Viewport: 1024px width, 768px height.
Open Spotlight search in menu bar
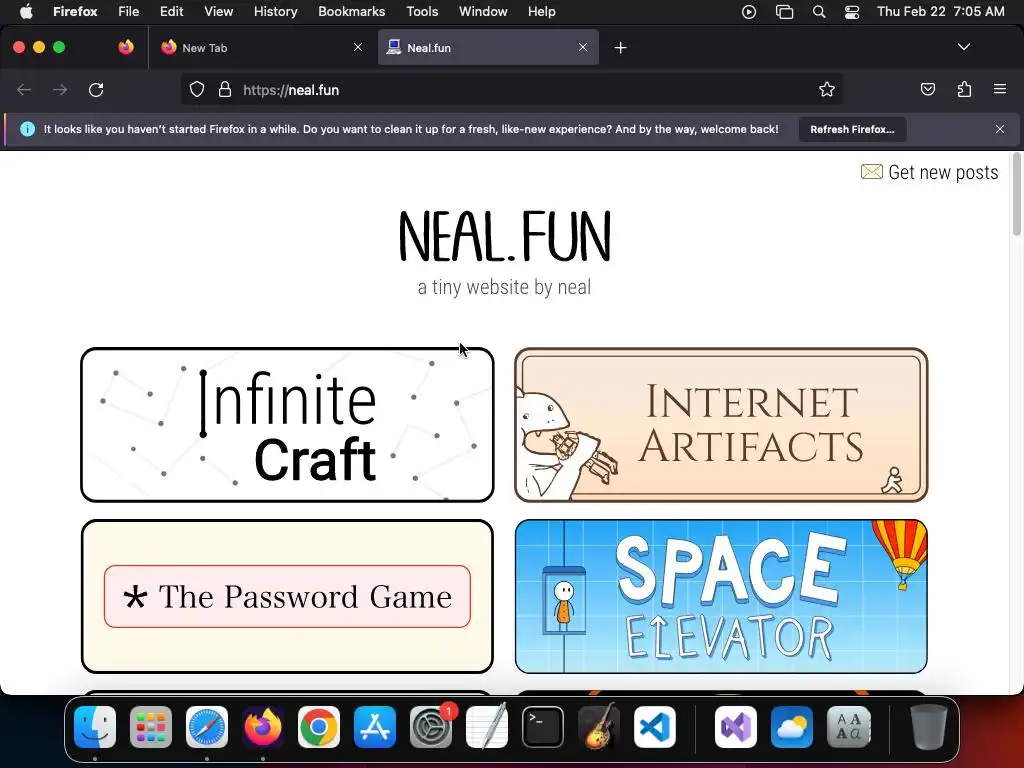pos(818,11)
